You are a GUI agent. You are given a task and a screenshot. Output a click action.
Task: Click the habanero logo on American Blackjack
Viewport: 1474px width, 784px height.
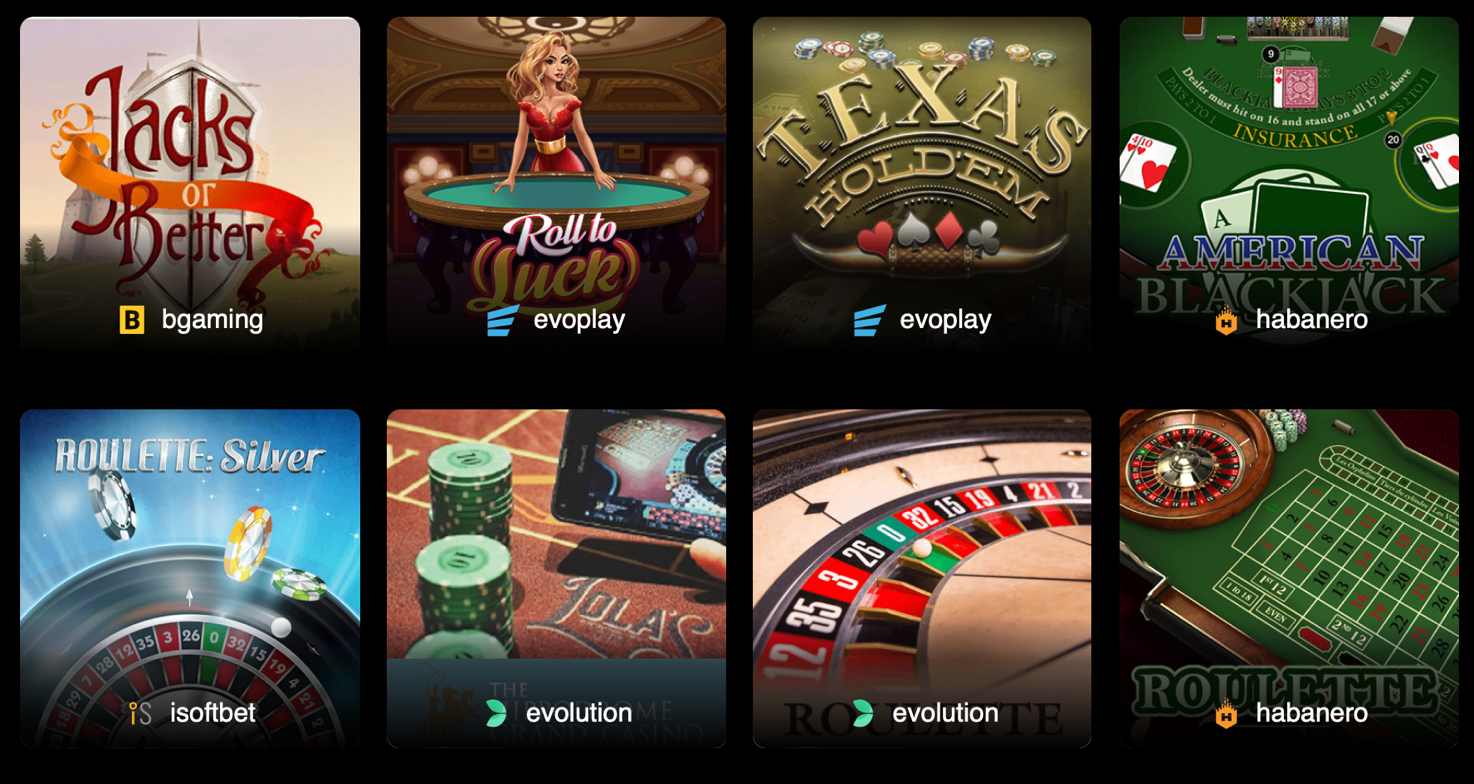click(x=1226, y=321)
